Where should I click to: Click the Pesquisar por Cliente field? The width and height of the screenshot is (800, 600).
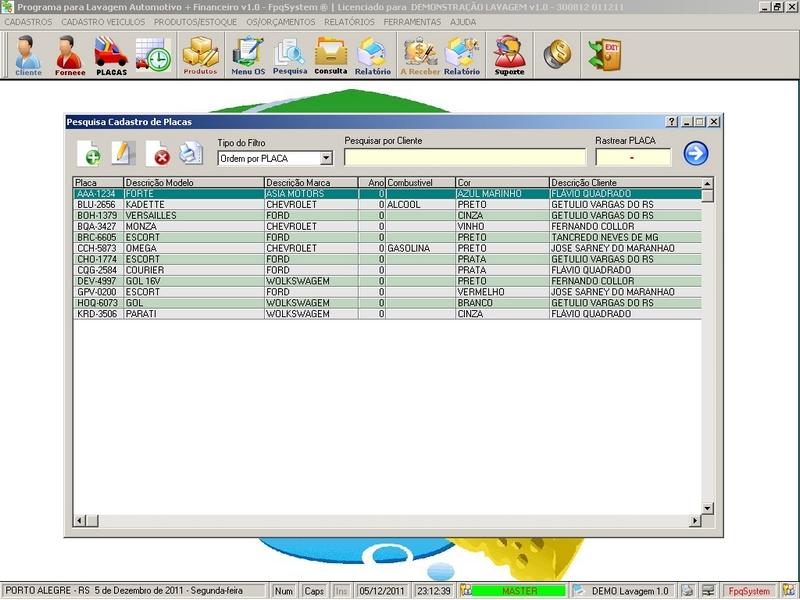click(465, 157)
